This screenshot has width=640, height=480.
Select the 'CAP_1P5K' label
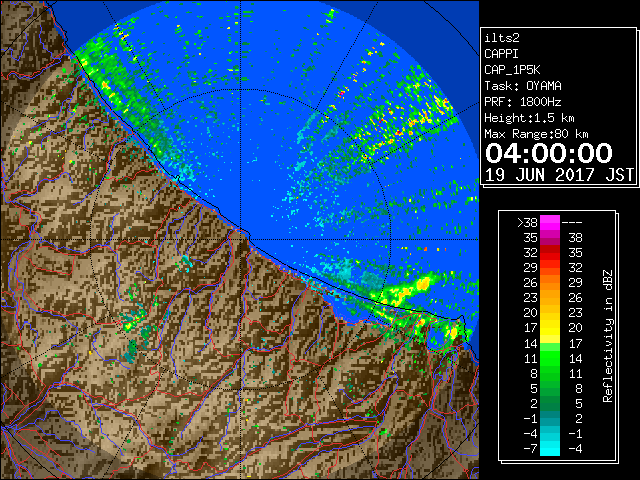pos(512,70)
